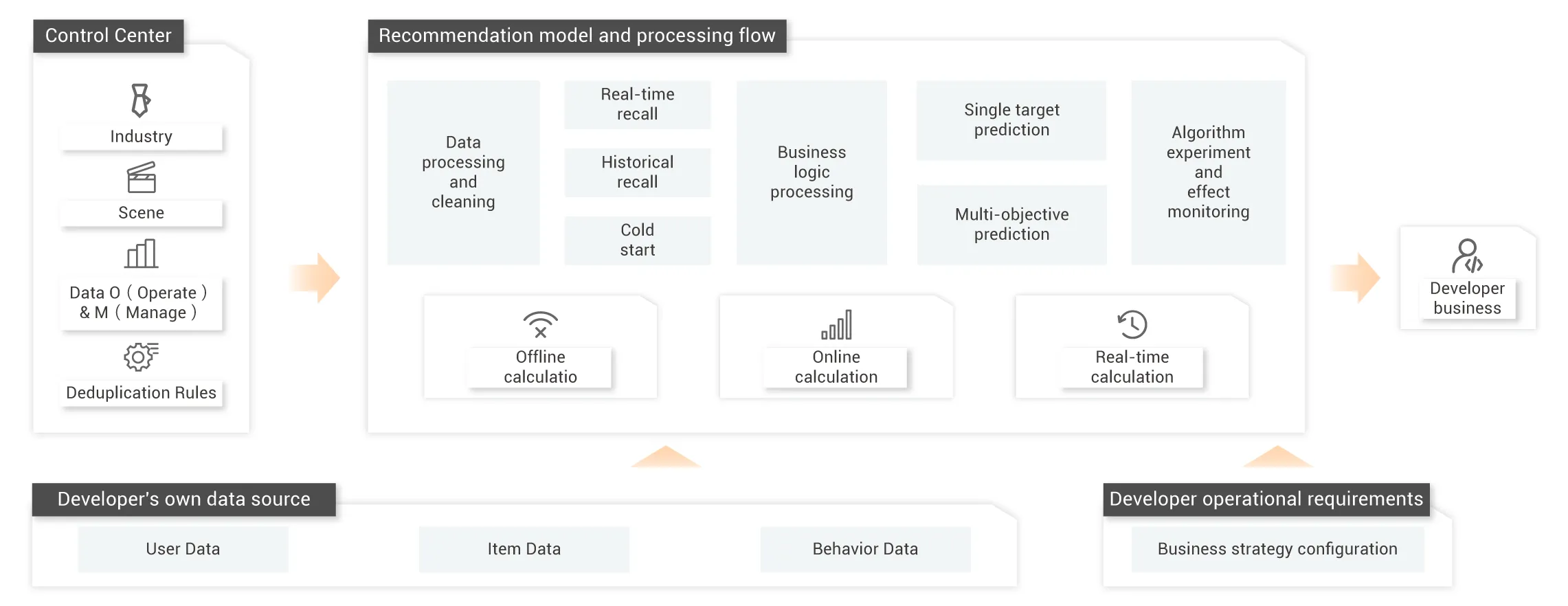Click the Online calculation signal bars icon
The height and width of the screenshot is (606, 1568).
pyautogui.click(x=836, y=324)
